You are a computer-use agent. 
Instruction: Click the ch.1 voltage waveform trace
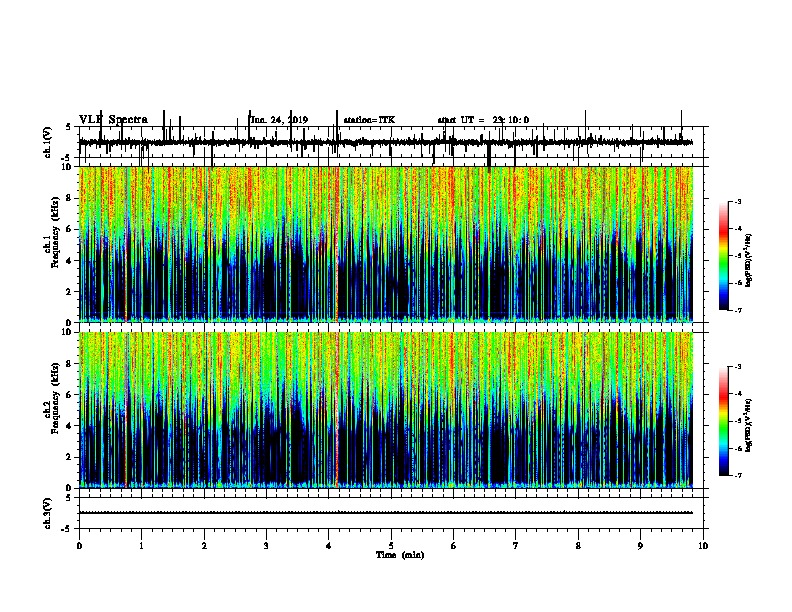click(x=385, y=143)
